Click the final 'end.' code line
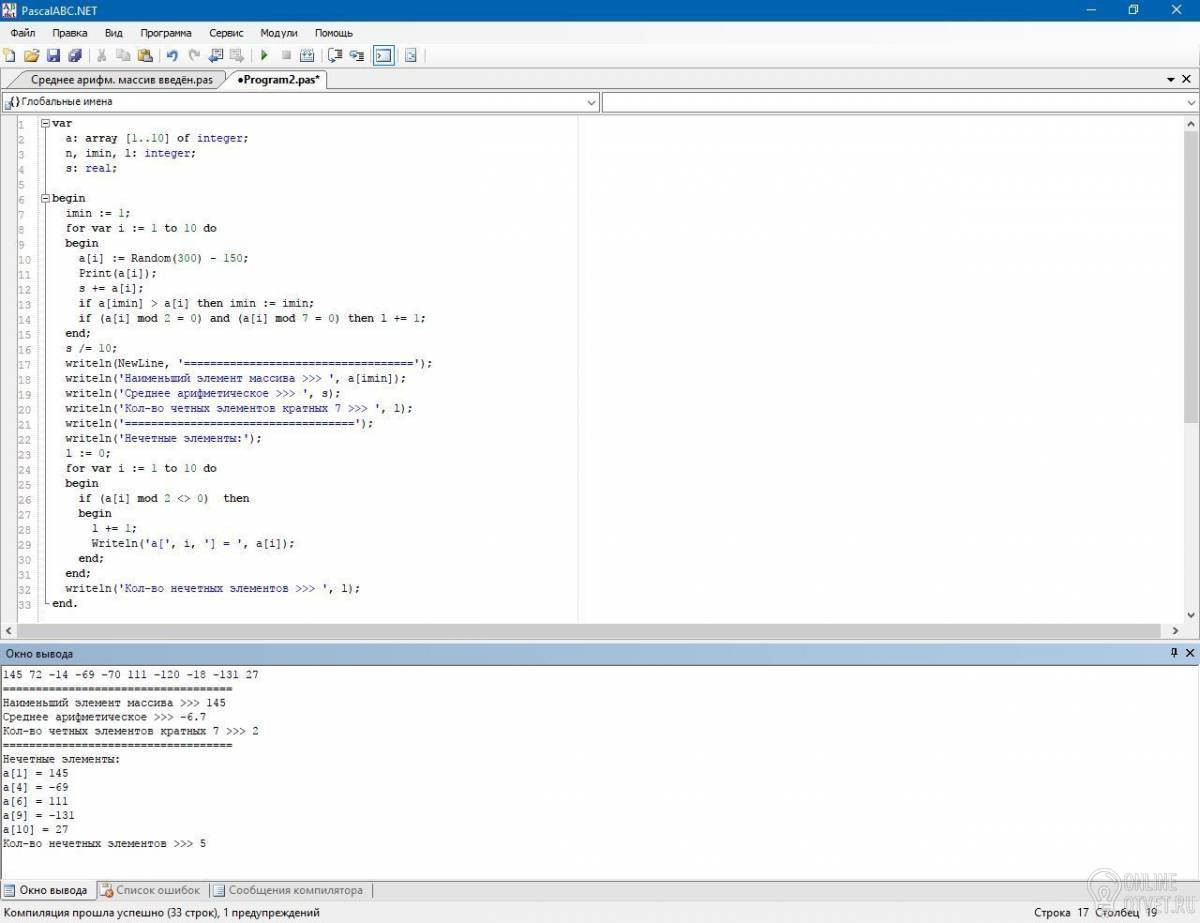The image size is (1200, 923). [x=64, y=603]
